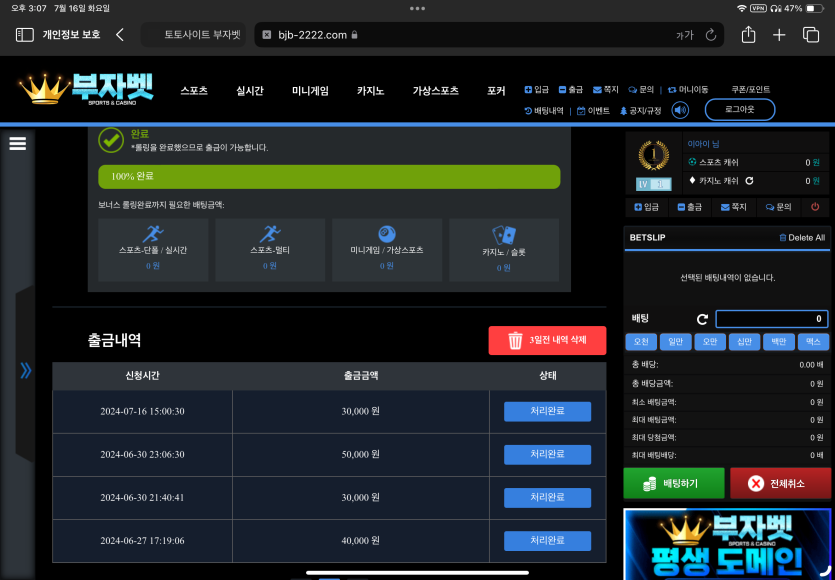This screenshot has width=835, height=580.
Task: Reload the page in the address bar
Action: tap(711, 35)
